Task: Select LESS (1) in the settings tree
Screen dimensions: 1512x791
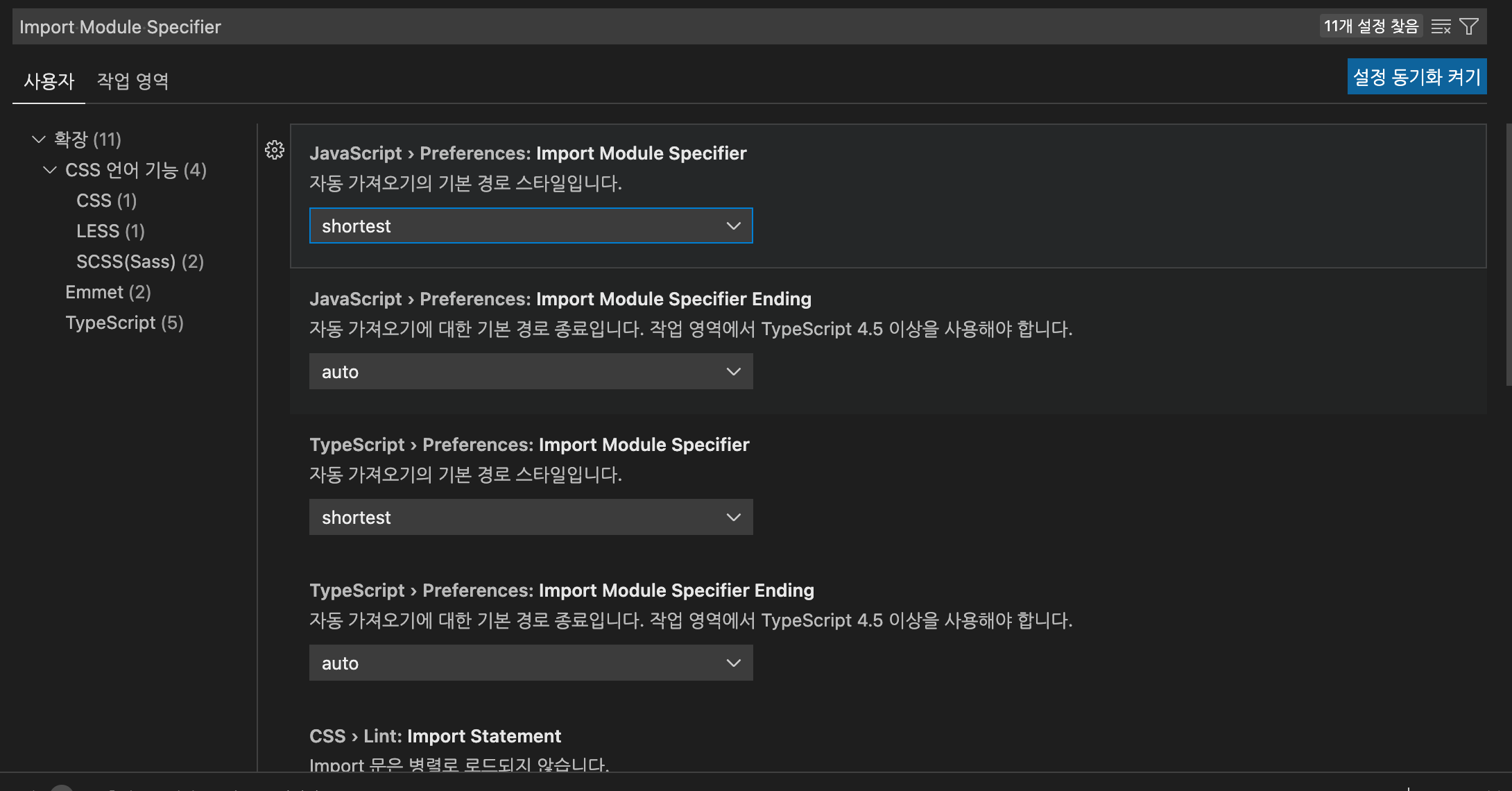Action: 110,231
